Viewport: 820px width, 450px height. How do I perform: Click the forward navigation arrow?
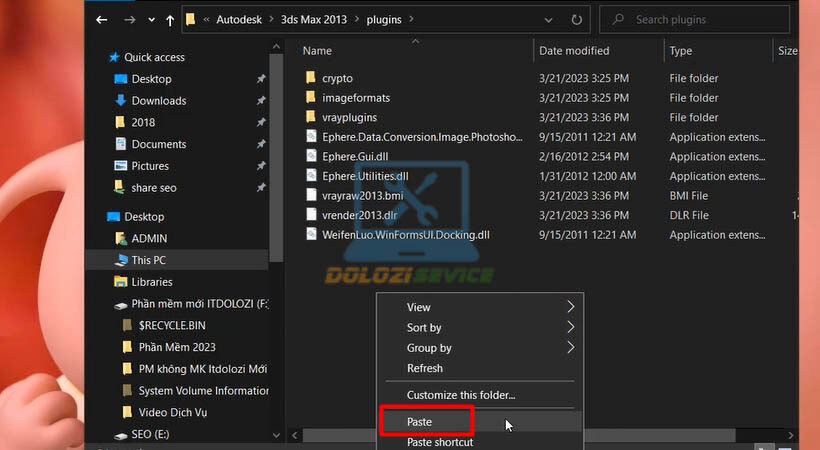coord(129,20)
